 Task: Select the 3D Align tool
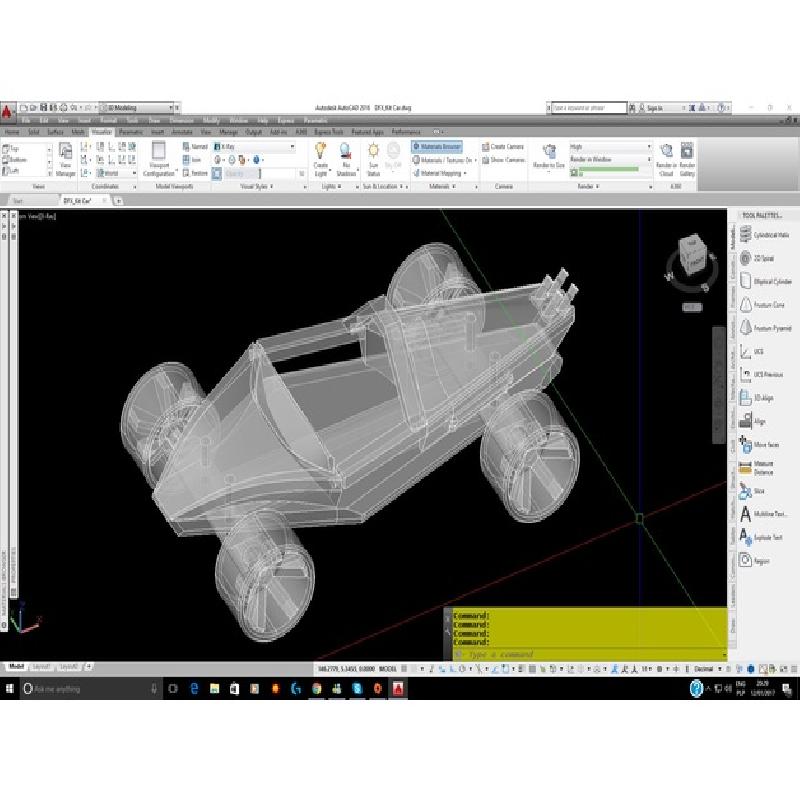pos(757,398)
